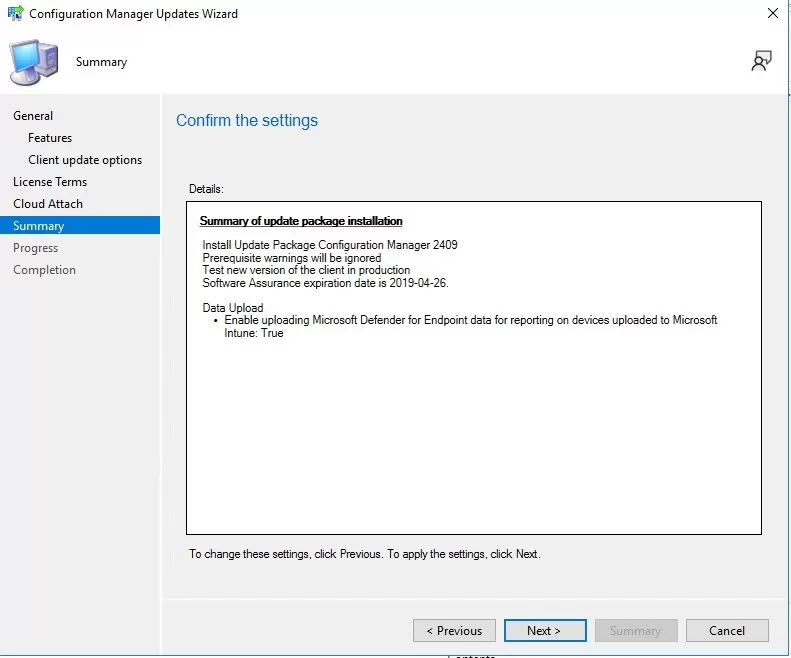
Task: Click the computer wizard header icon
Action: click(34, 62)
